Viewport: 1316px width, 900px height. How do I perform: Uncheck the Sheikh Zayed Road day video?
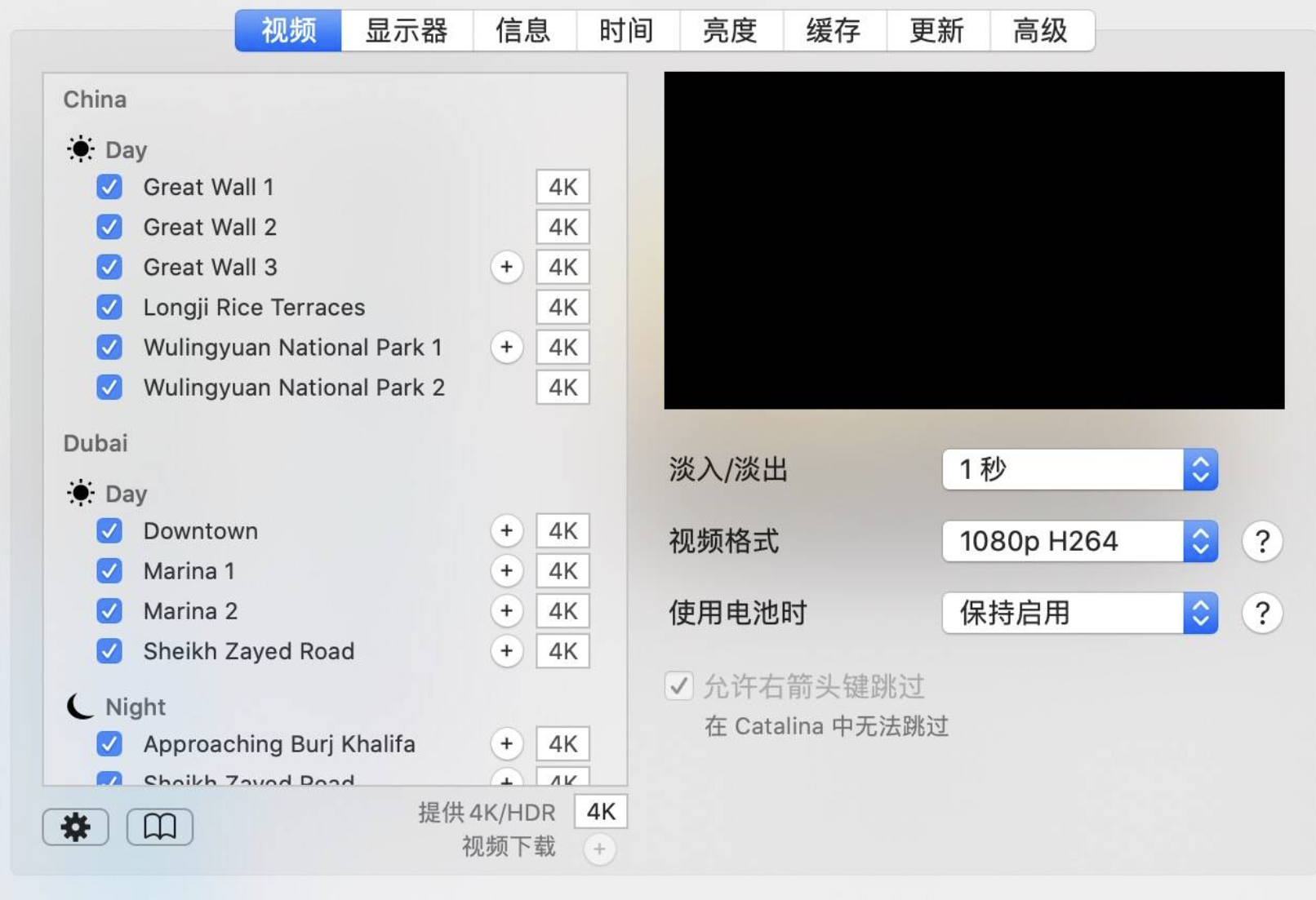(x=109, y=650)
